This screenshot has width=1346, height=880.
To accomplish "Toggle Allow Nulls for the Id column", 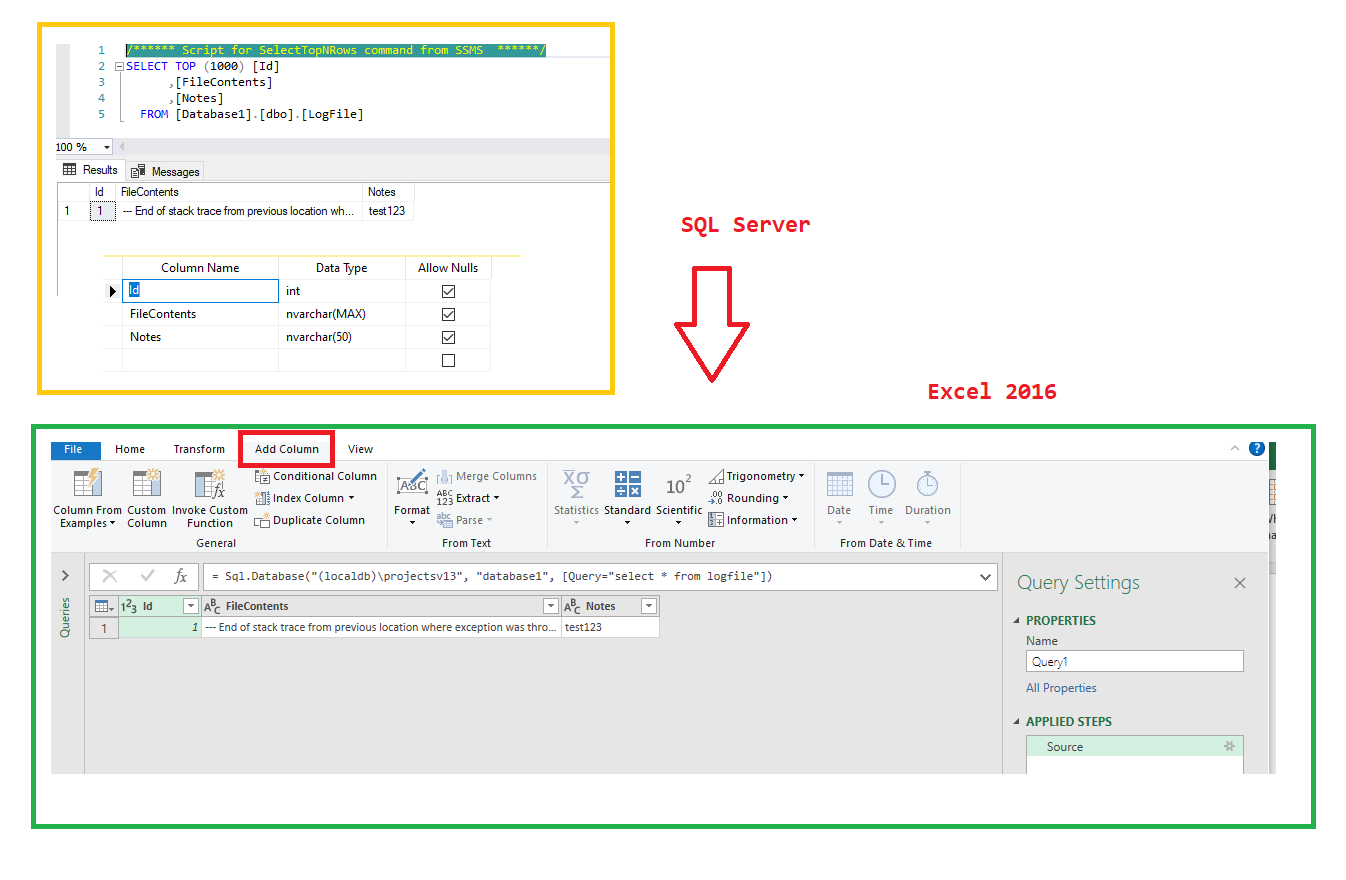I will click(447, 290).
